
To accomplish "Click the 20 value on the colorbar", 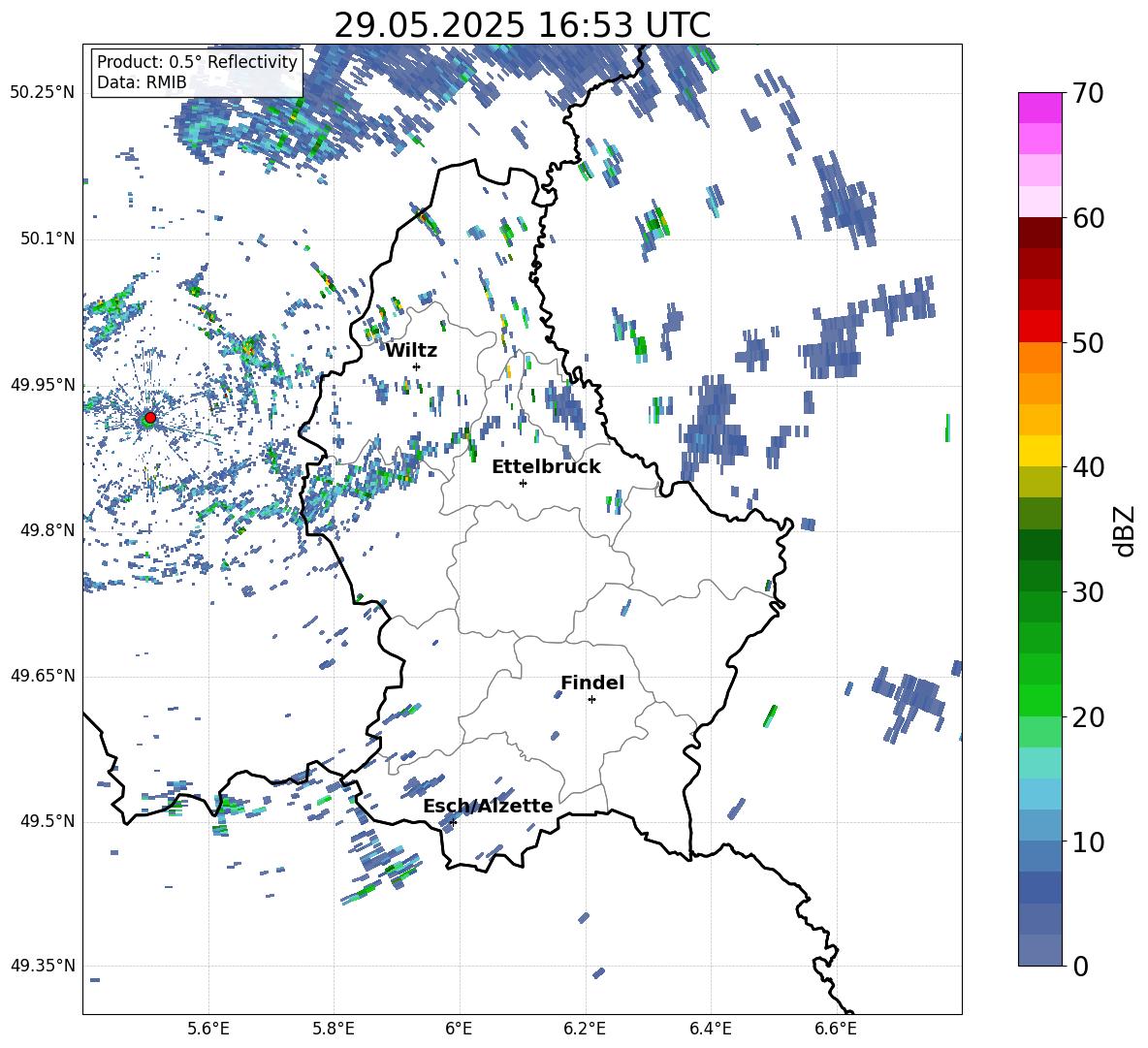I will coord(1087,717).
